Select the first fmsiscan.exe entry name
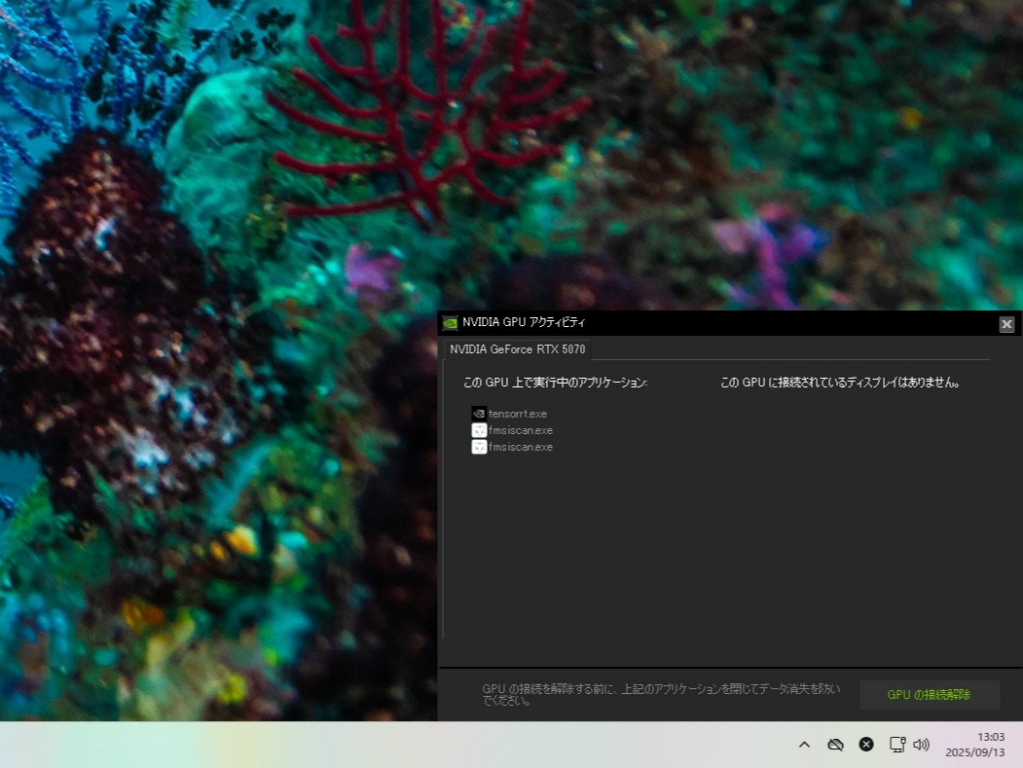This screenshot has width=1023, height=768. (x=520, y=431)
